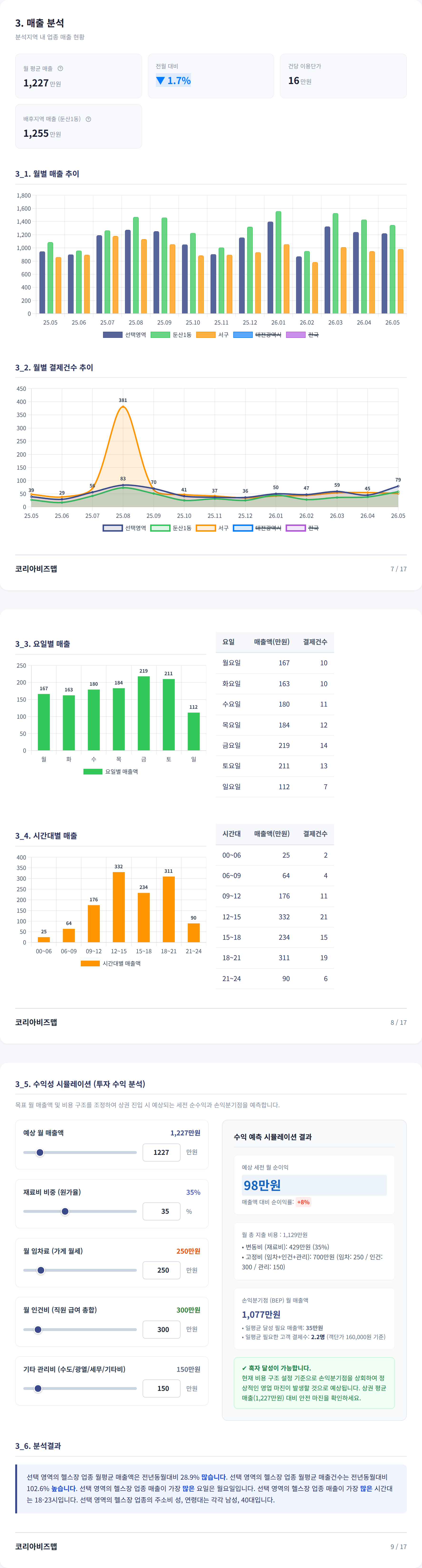Screen dimensions: 422x1568
Task: Click the 토 bar labeled 211
Action: click(x=169, y=715)
